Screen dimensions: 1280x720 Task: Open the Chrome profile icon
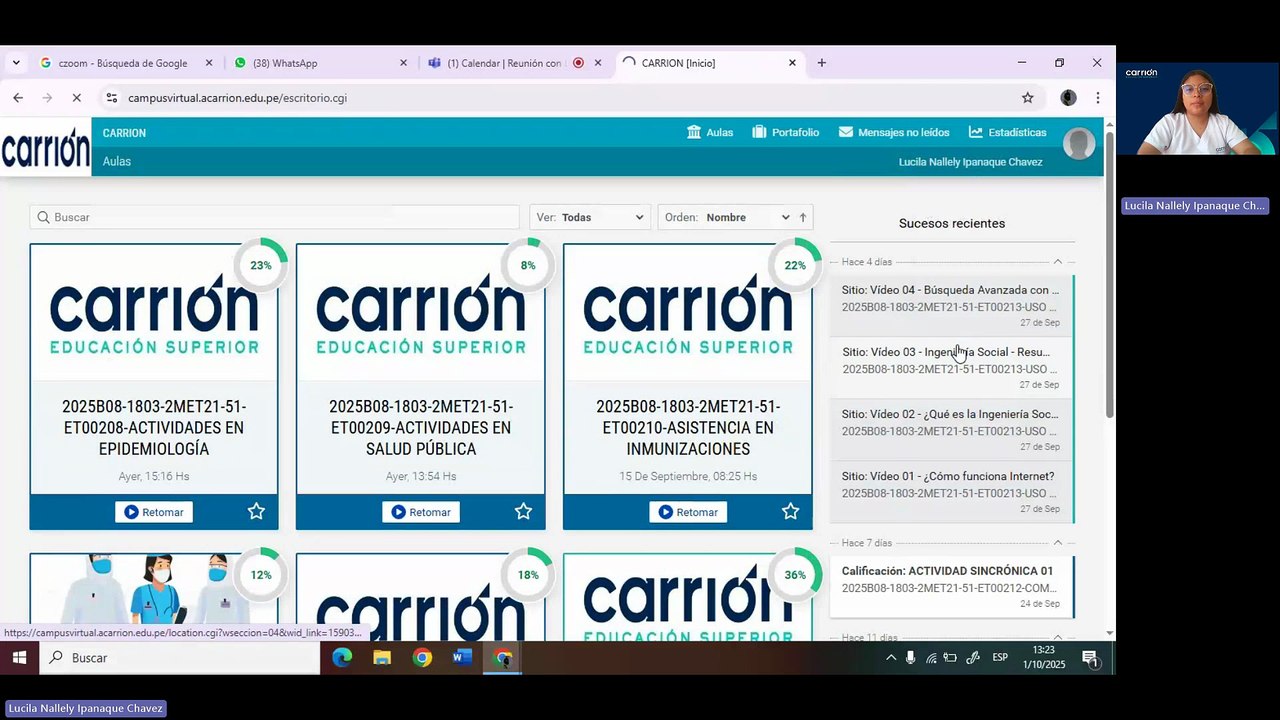coord(1068,98)
